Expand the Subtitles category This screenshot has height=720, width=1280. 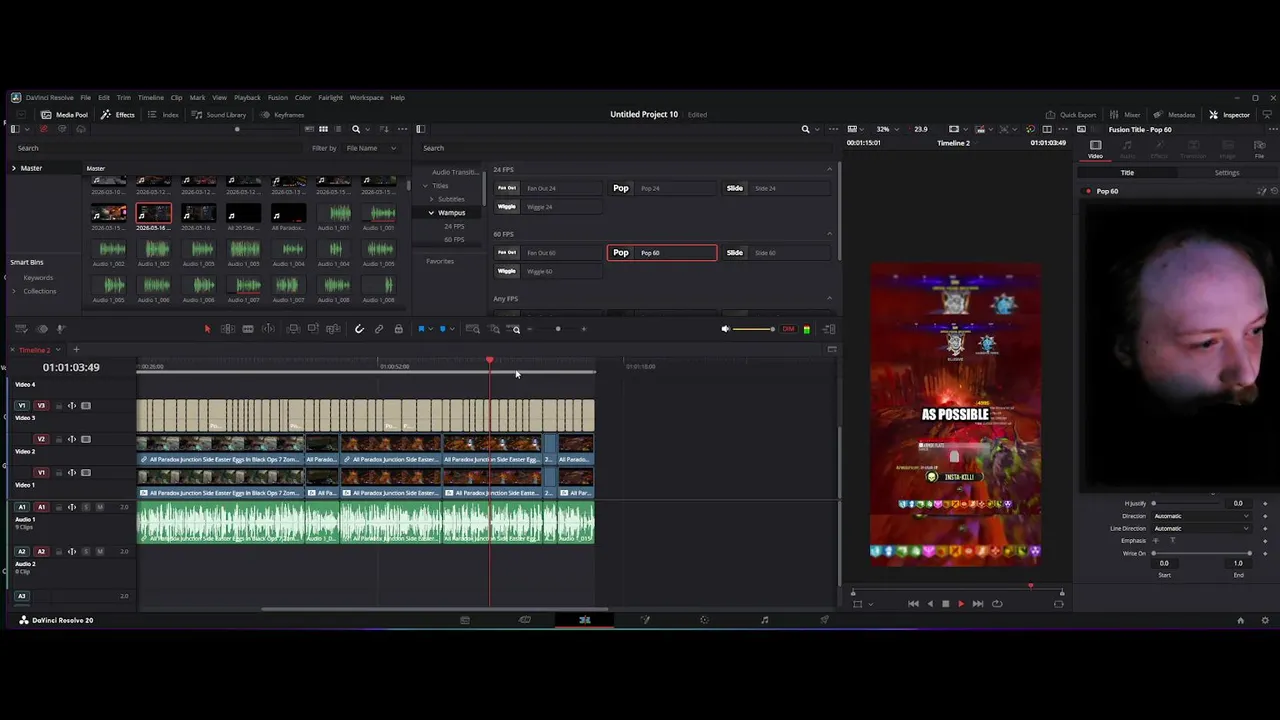coord(432,199)
